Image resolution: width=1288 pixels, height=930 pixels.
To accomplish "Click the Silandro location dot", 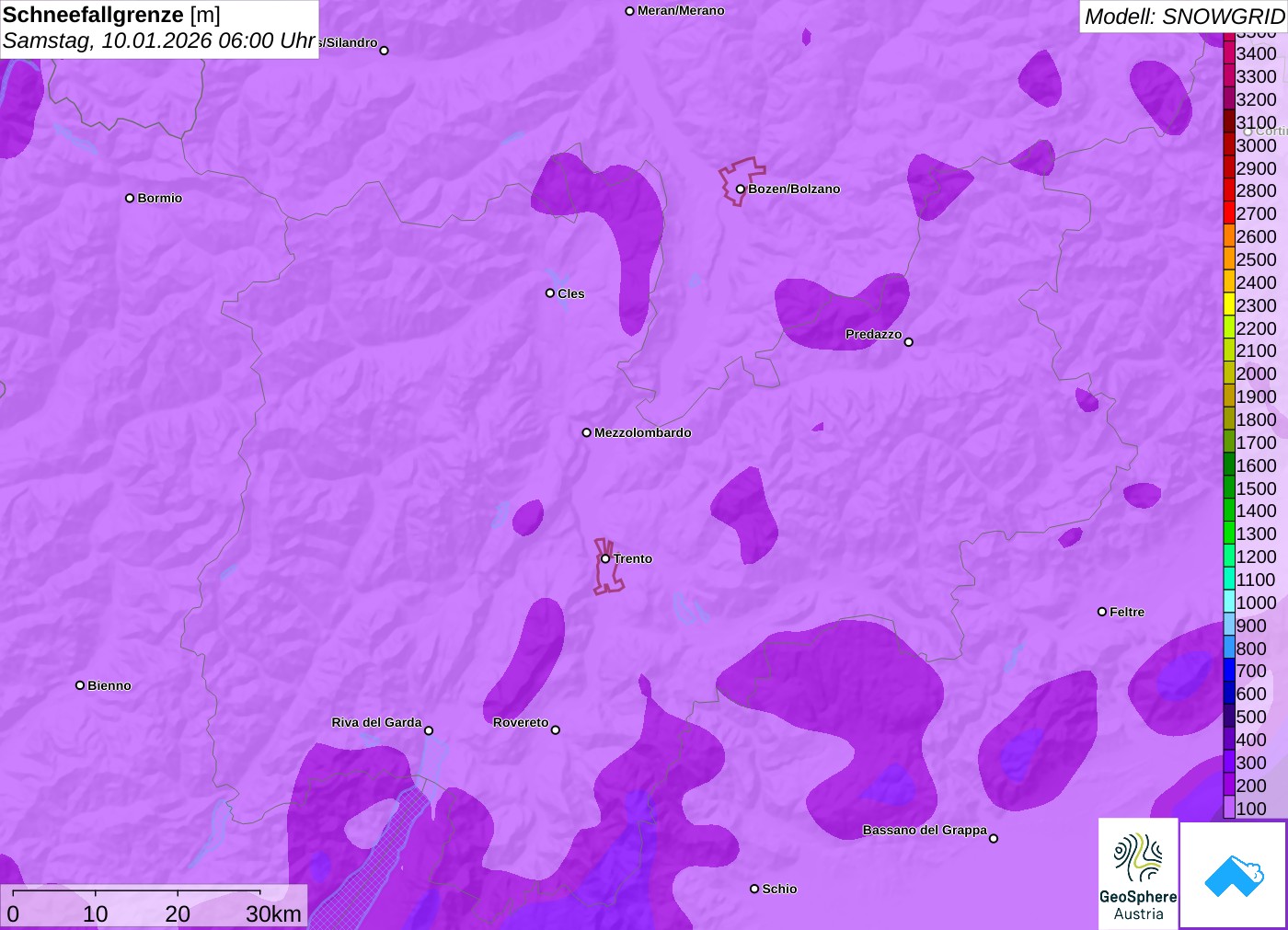I will pyautogui.click(x=385, y=51).
